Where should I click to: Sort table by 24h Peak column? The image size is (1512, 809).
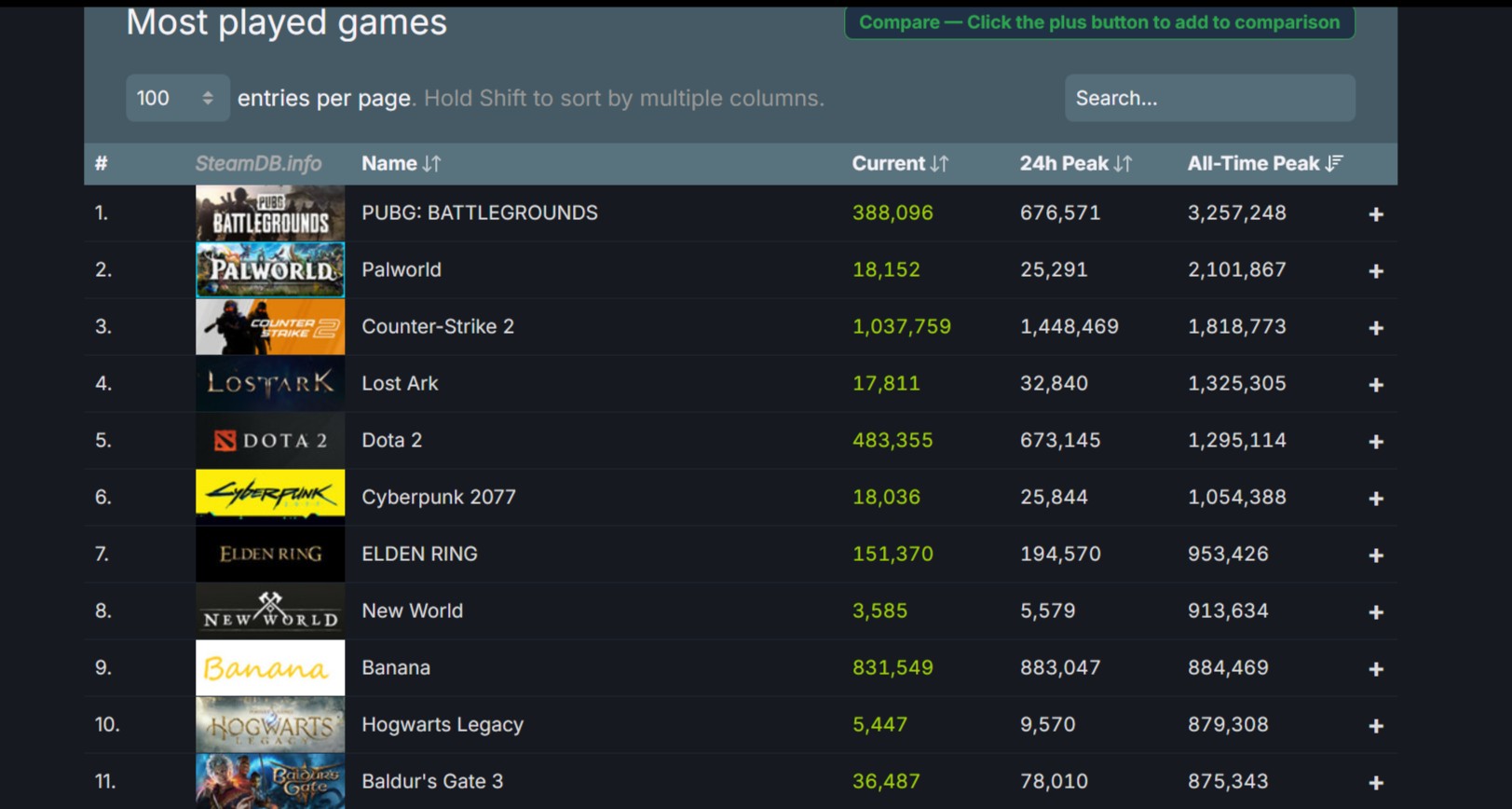(x=1075, y=164)
